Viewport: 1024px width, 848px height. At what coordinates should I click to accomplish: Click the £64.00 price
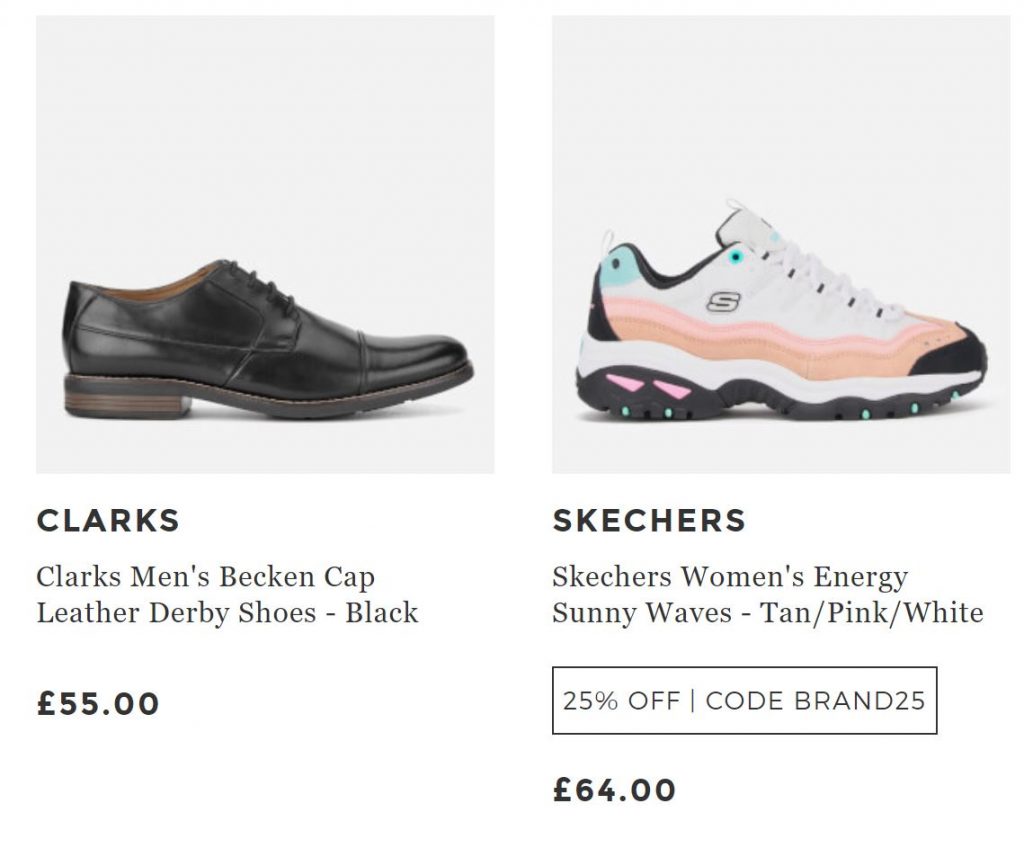[614, 791]
